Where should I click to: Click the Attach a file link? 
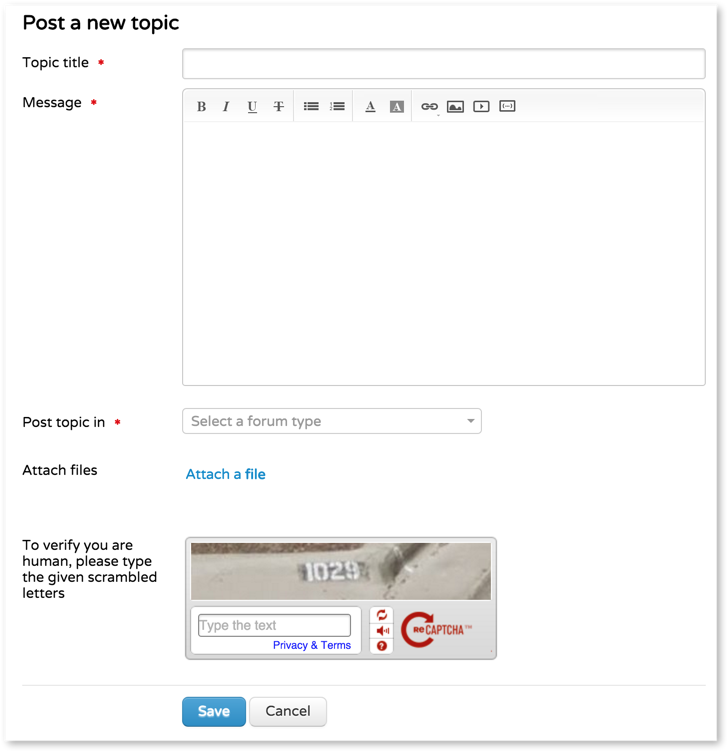point(225,474)
